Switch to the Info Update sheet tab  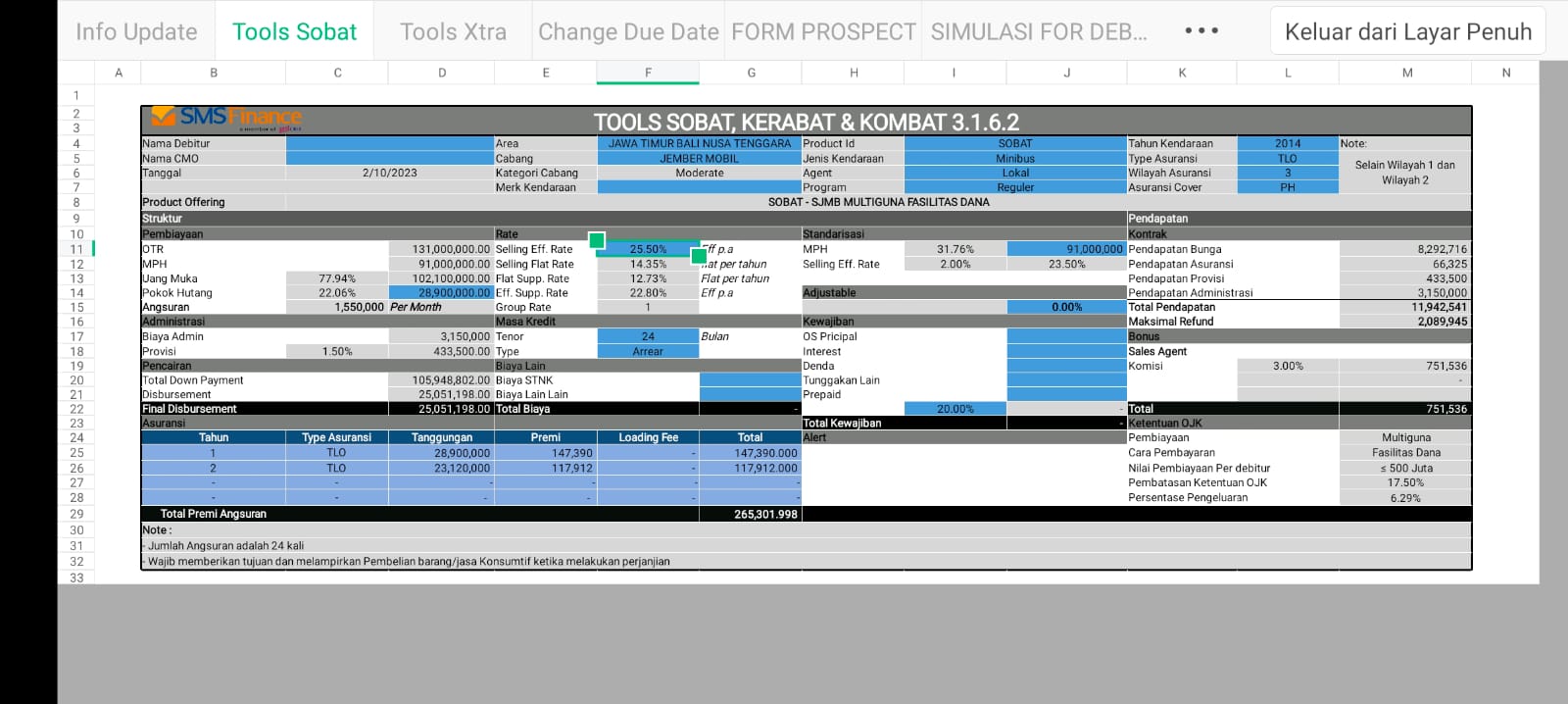pos(136,31)
